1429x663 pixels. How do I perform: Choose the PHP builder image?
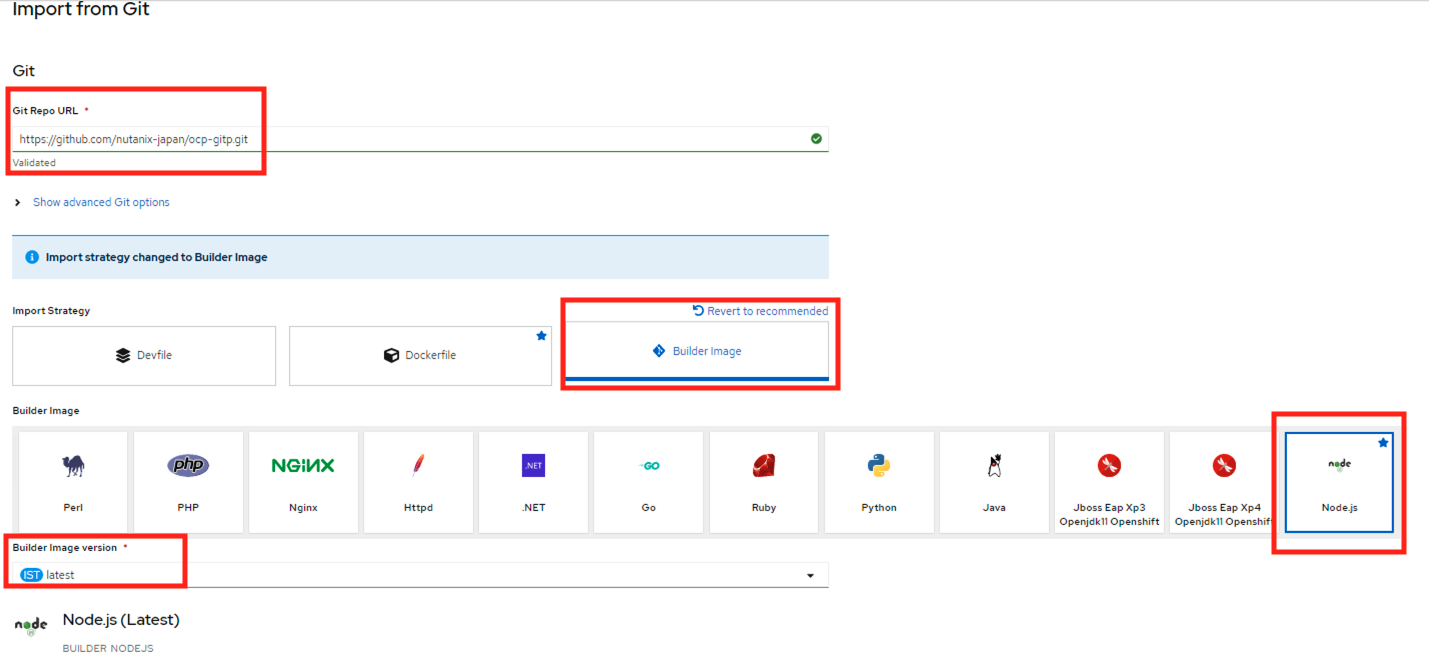click(x=188, y=481)
